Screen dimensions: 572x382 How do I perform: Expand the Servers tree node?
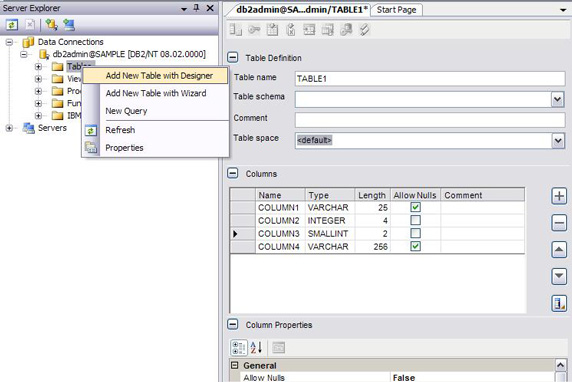coord(9,128)
